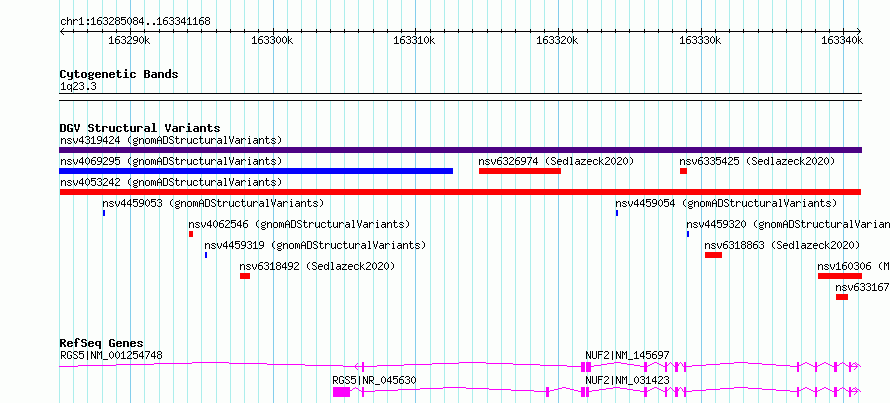Click the nsv4319424 variant label

pyautogui.click(x=171, y=140)
